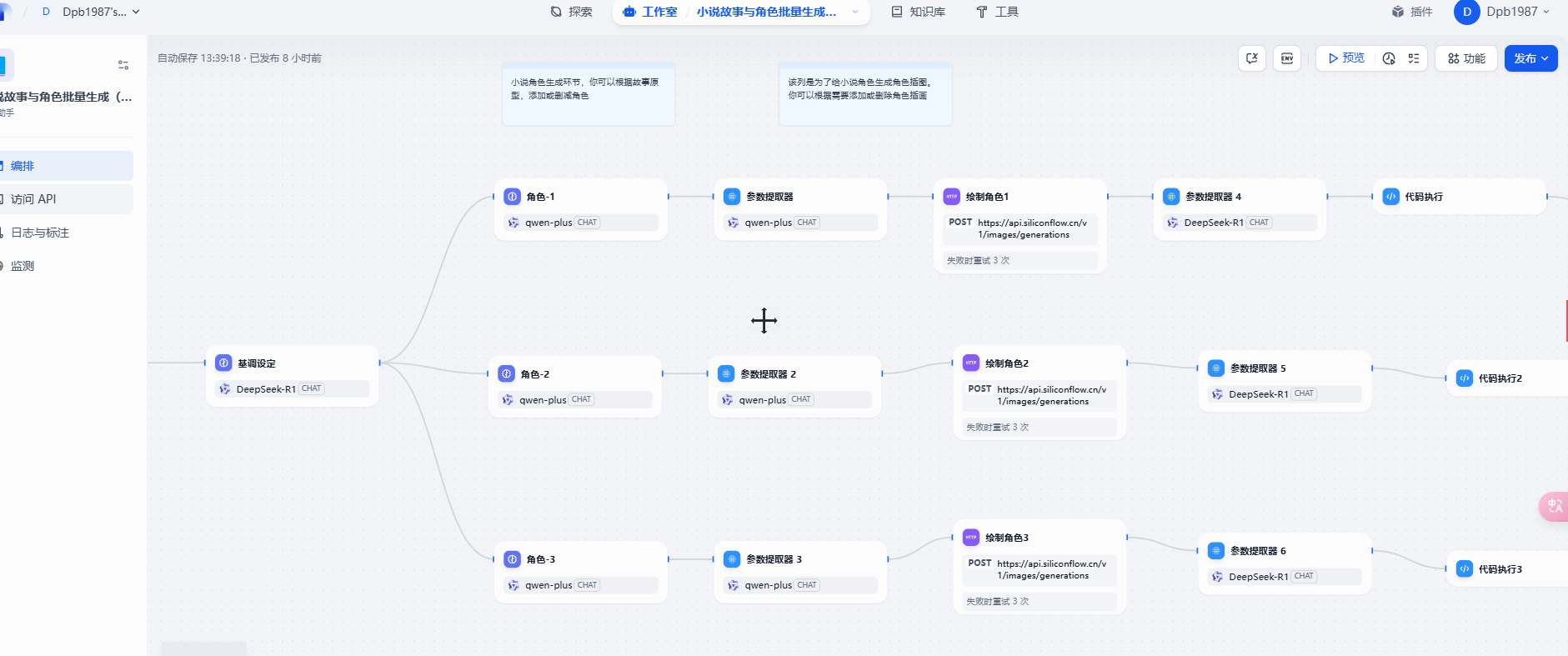Click the 绘制角色1 HTTP request node icon
This screenshot has height=656, width=1568.
951,197
